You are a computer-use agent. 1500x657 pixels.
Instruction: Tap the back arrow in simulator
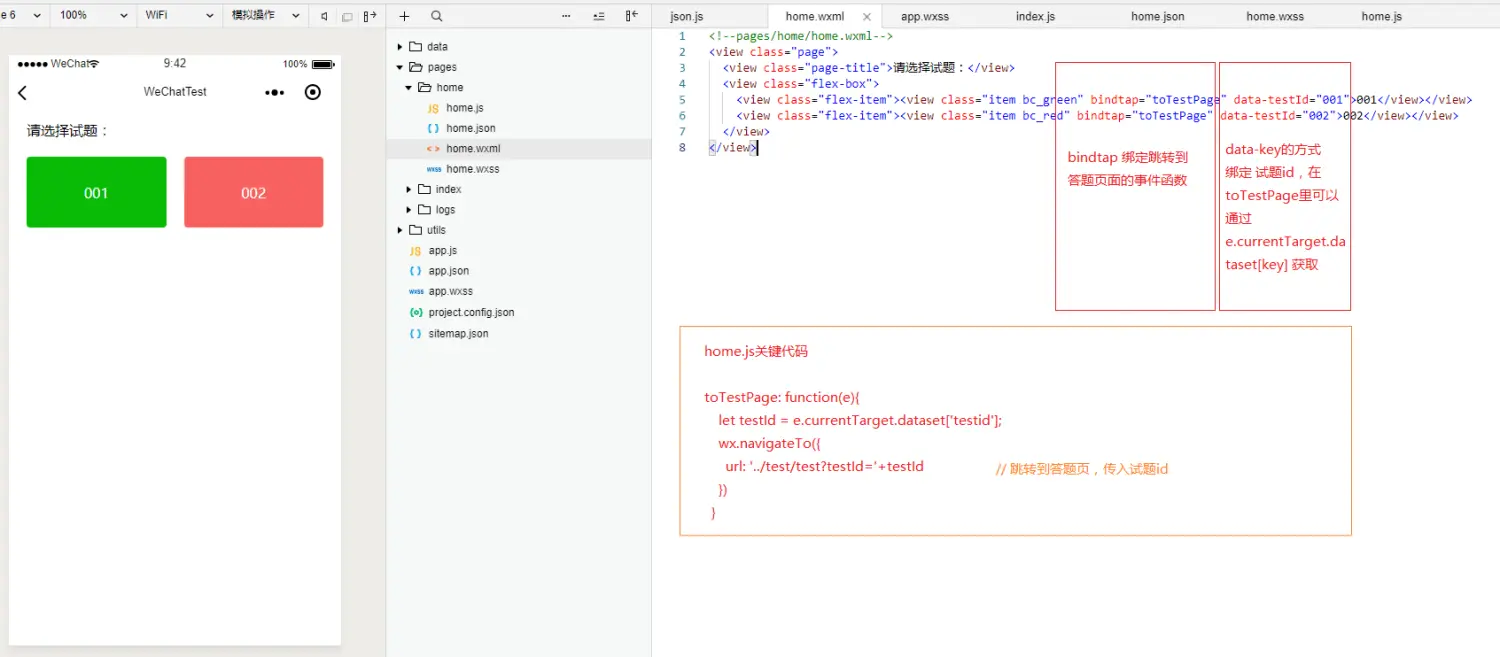[x=23, y=92]
